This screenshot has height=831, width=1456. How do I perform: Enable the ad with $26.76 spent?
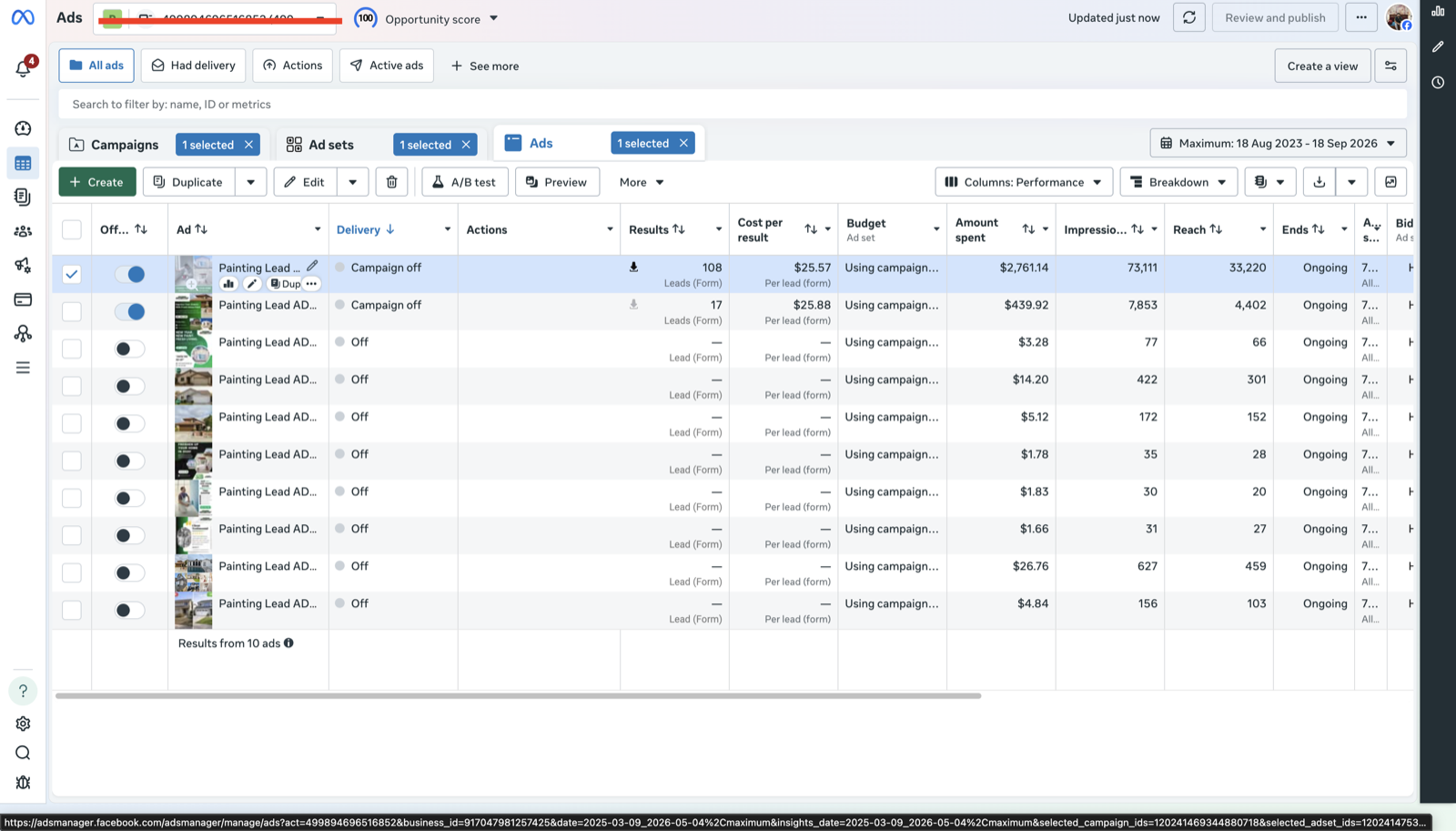tap(129, 573)
